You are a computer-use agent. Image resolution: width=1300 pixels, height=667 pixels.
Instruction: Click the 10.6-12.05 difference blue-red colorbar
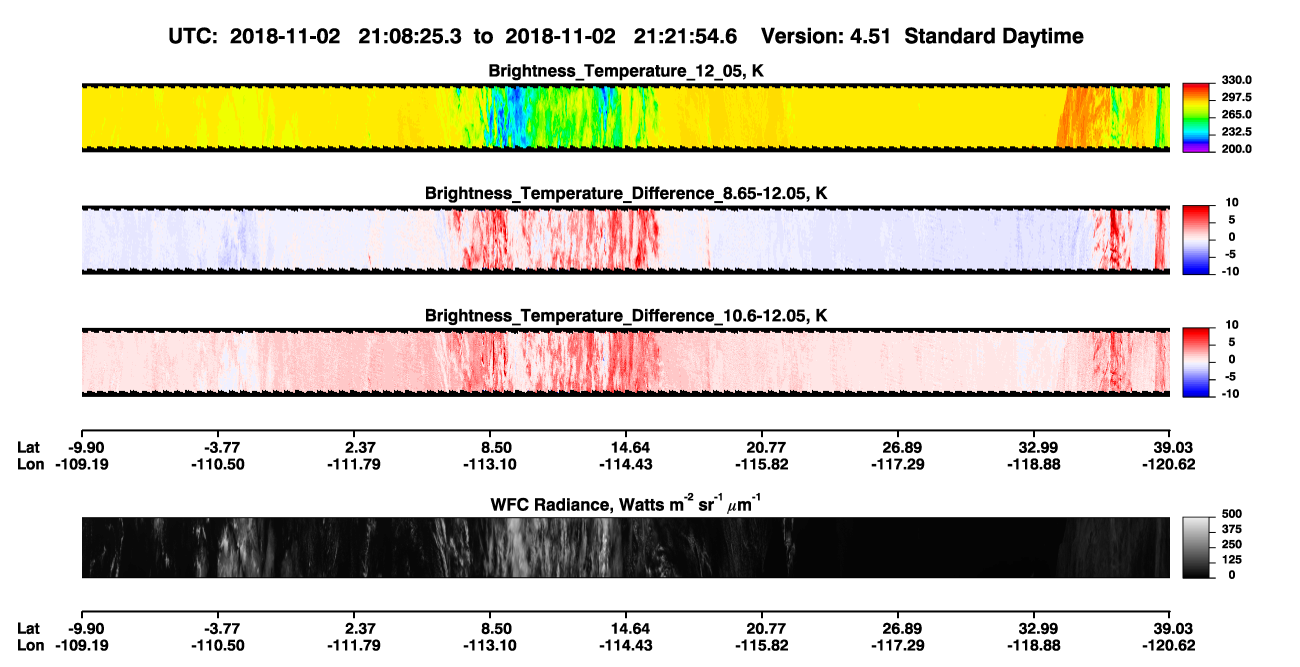pos(1196,362)
